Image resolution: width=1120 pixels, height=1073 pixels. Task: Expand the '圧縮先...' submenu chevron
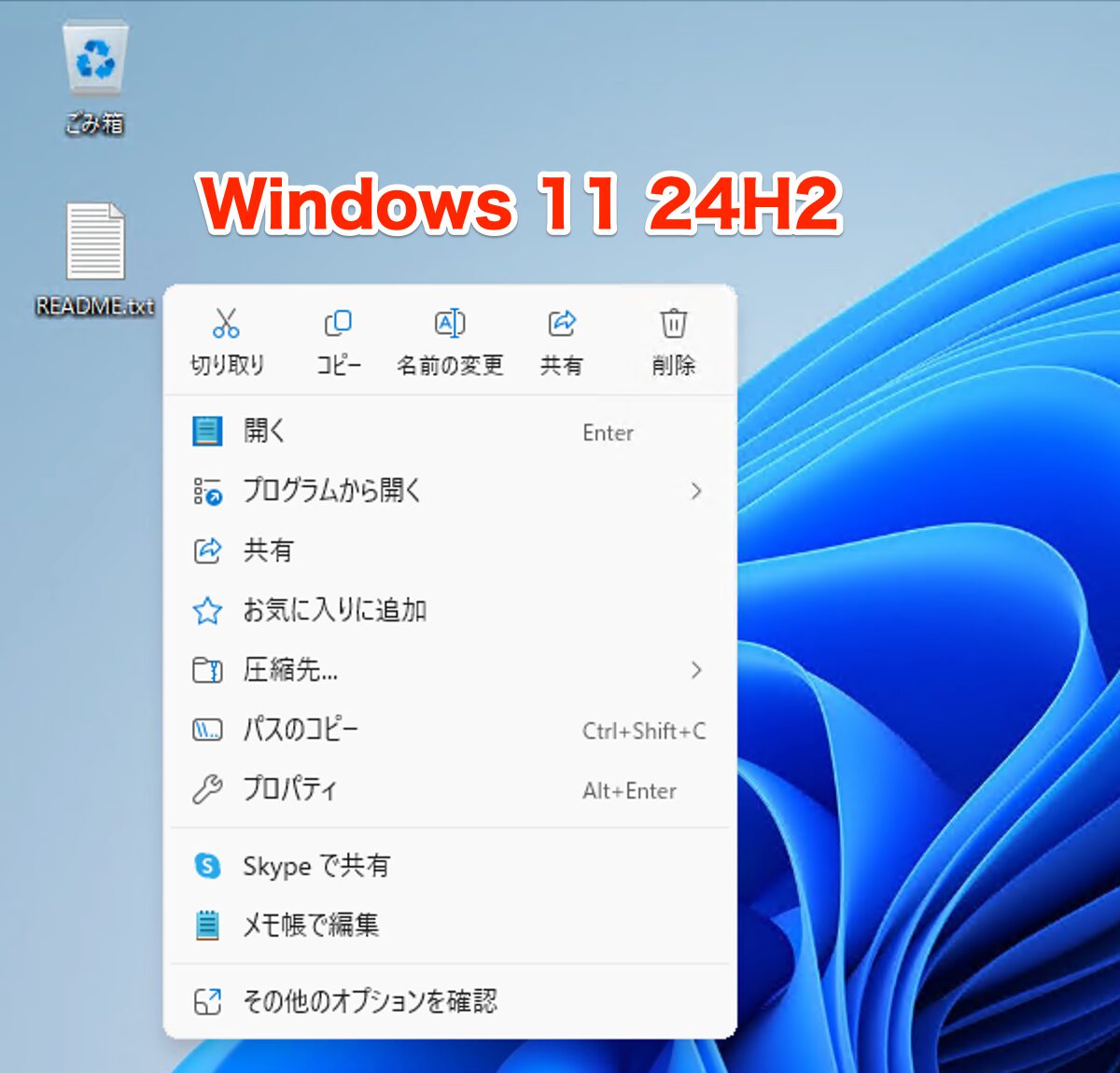[x=696, y=671]
